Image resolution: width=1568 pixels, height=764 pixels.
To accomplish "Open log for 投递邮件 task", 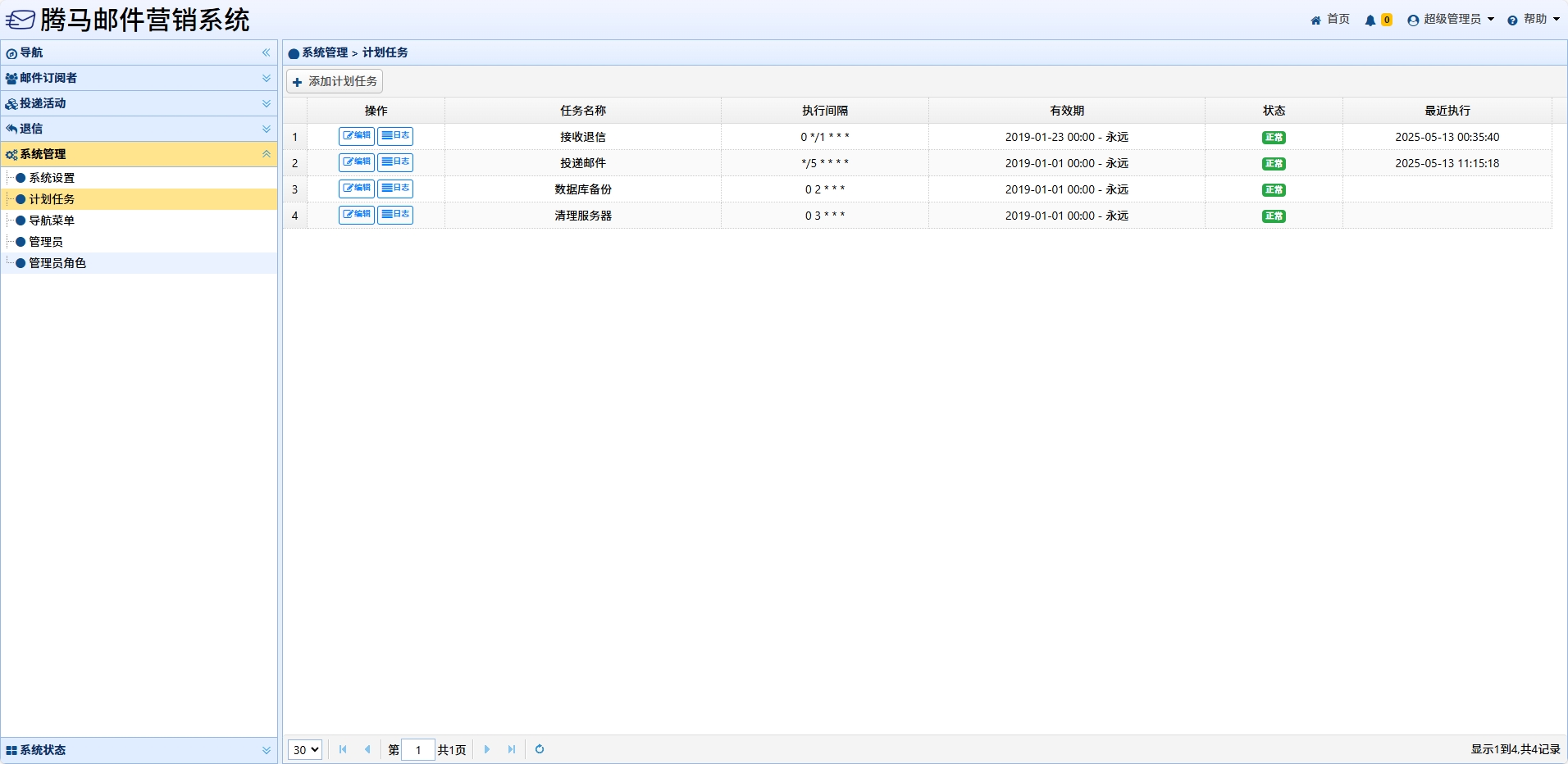I will [x=395, y=162].
